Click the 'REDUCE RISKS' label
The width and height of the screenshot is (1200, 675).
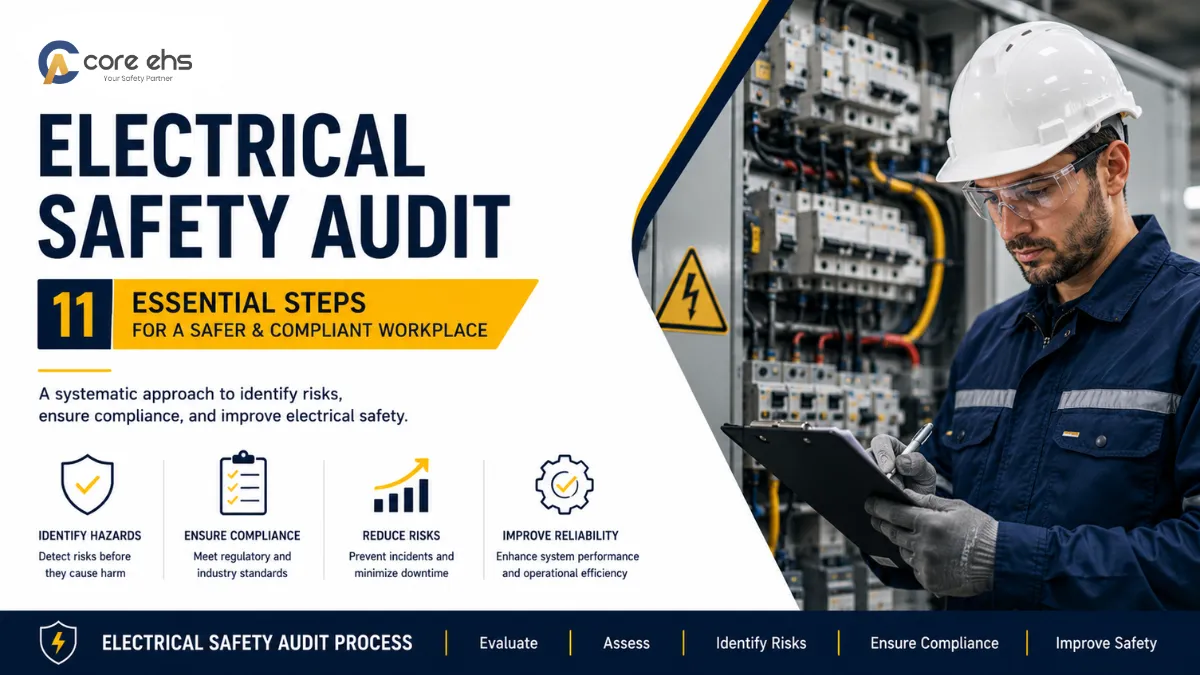click(401, 536)
